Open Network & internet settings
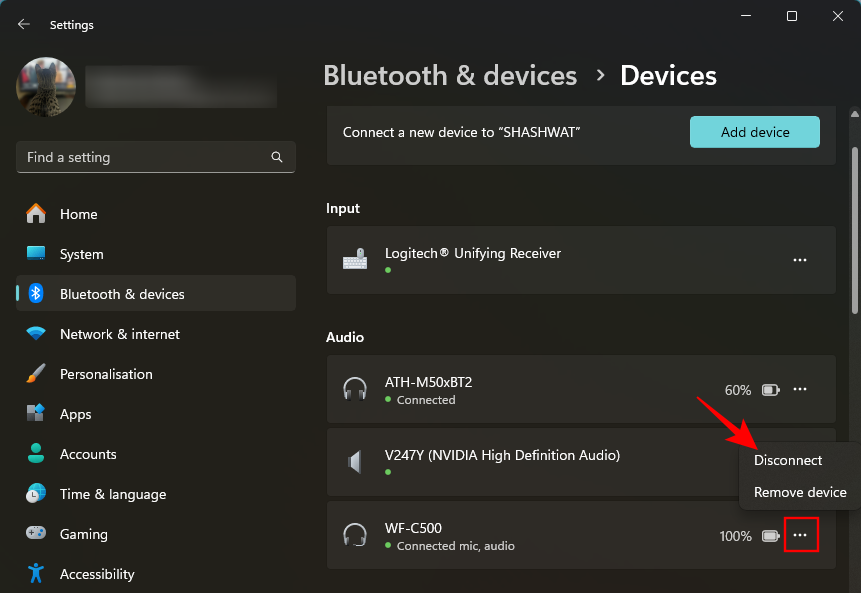The width and height of the screenshot is (861, 593). pyautogui.click(x=156, y=334)
